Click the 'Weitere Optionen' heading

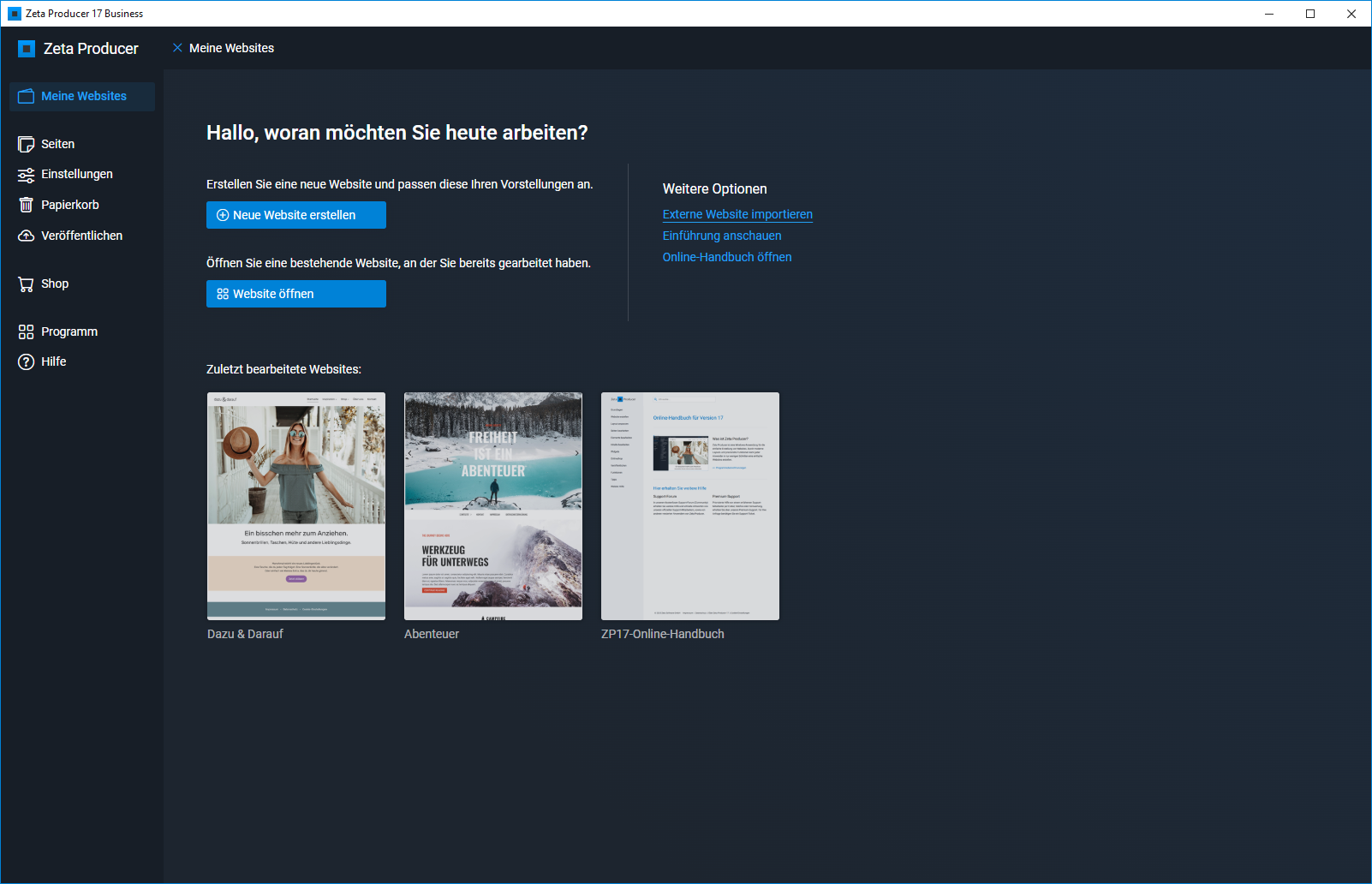coord(715,188)
